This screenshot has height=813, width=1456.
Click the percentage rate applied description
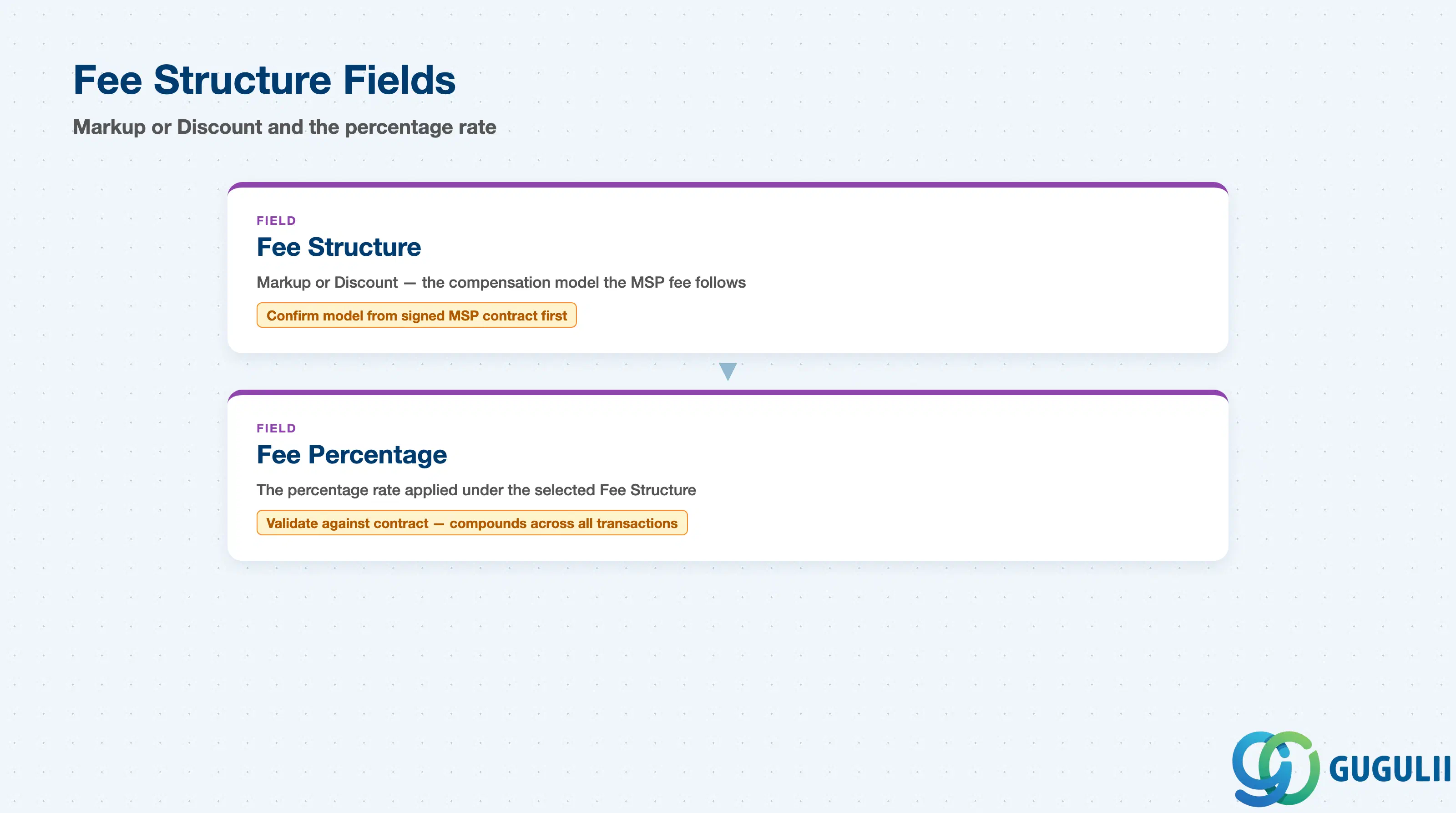coord(476,490)
